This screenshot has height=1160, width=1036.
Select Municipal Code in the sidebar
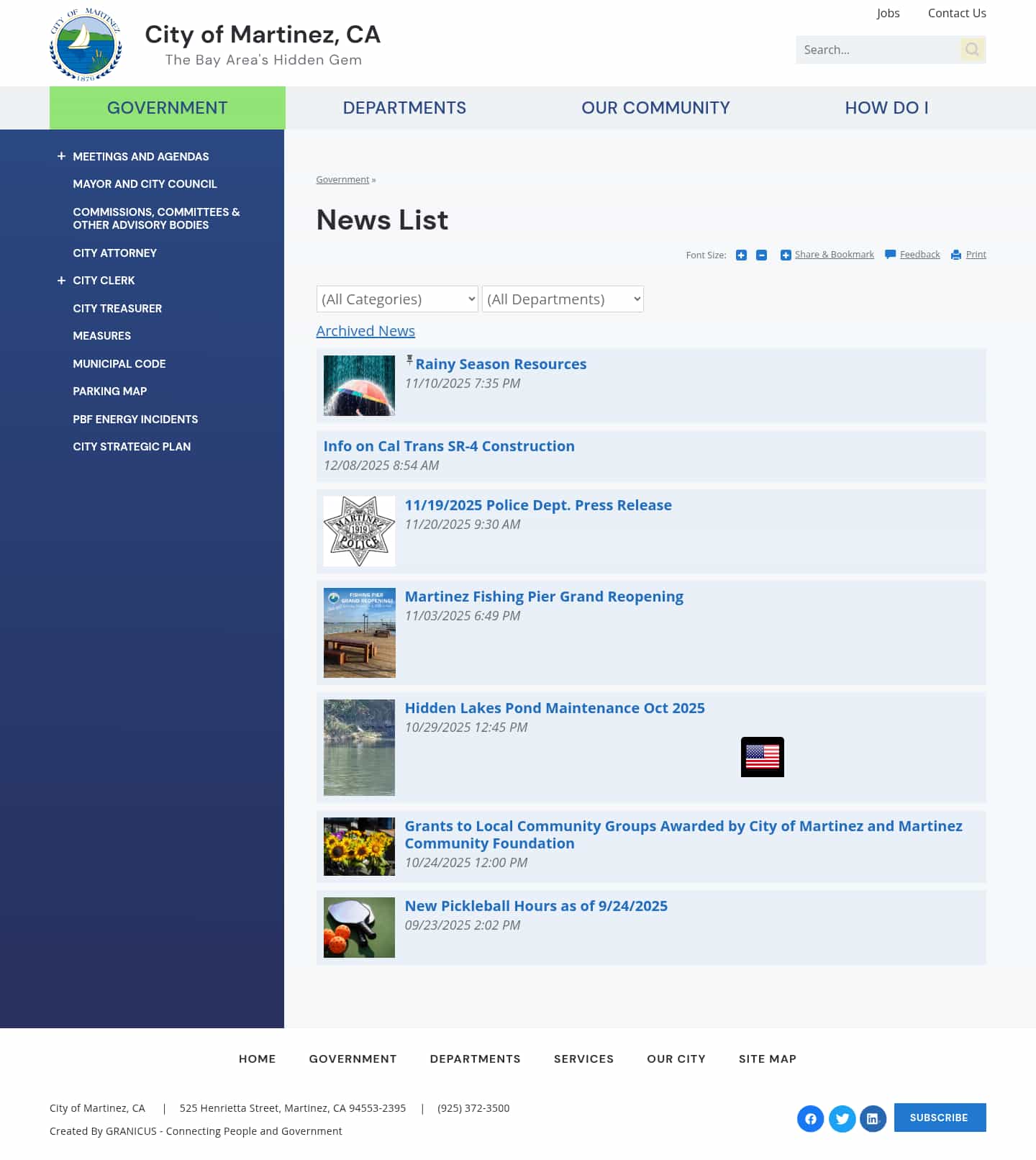click(119, 364)
